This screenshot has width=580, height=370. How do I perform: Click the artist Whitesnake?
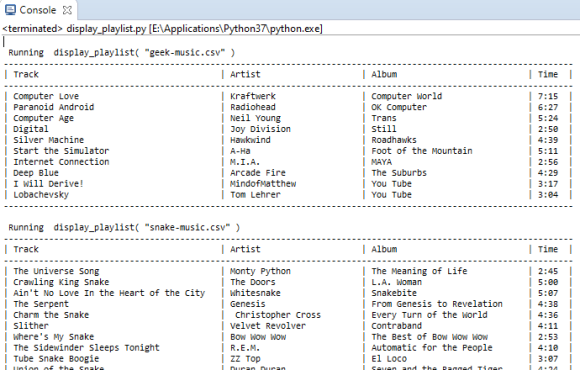255,293
